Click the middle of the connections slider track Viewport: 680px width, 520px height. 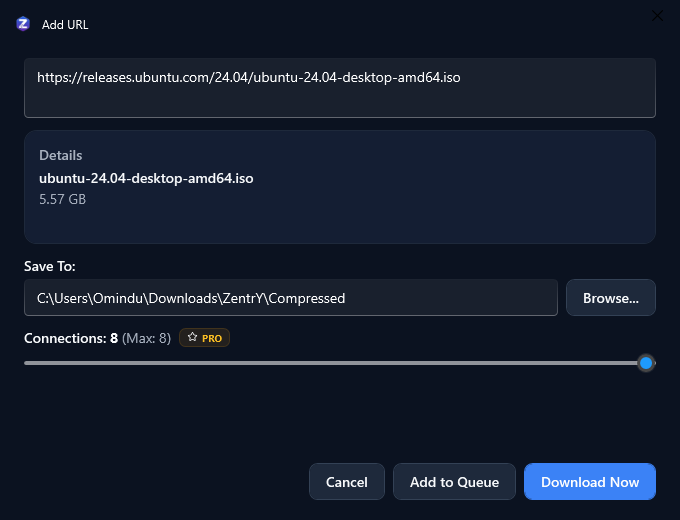[x=340, y=363]
